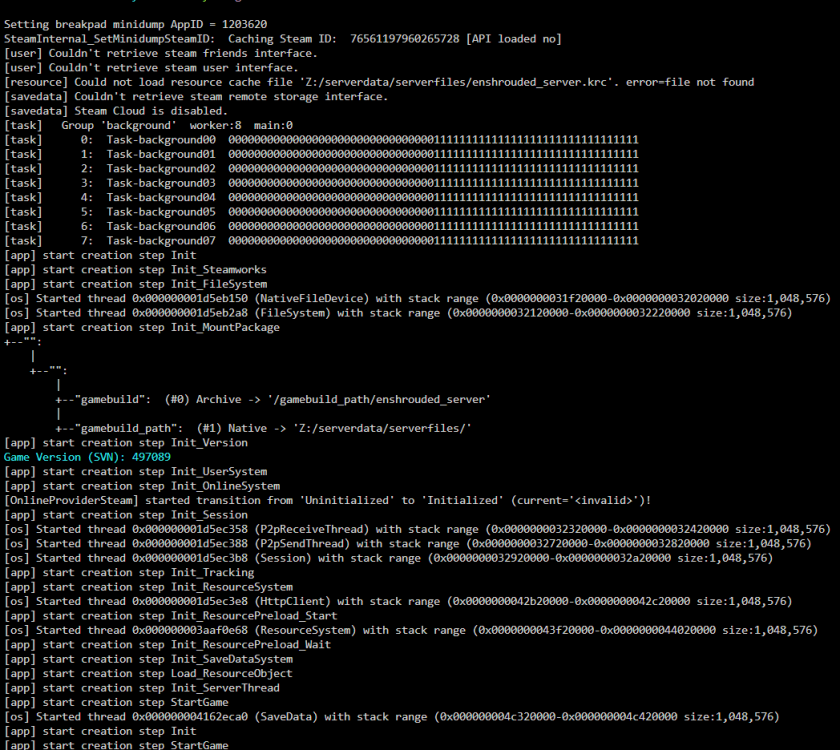Screen dimensions: 840x750
Task: Select the Task-background06 row
Action: coord(321,226)
